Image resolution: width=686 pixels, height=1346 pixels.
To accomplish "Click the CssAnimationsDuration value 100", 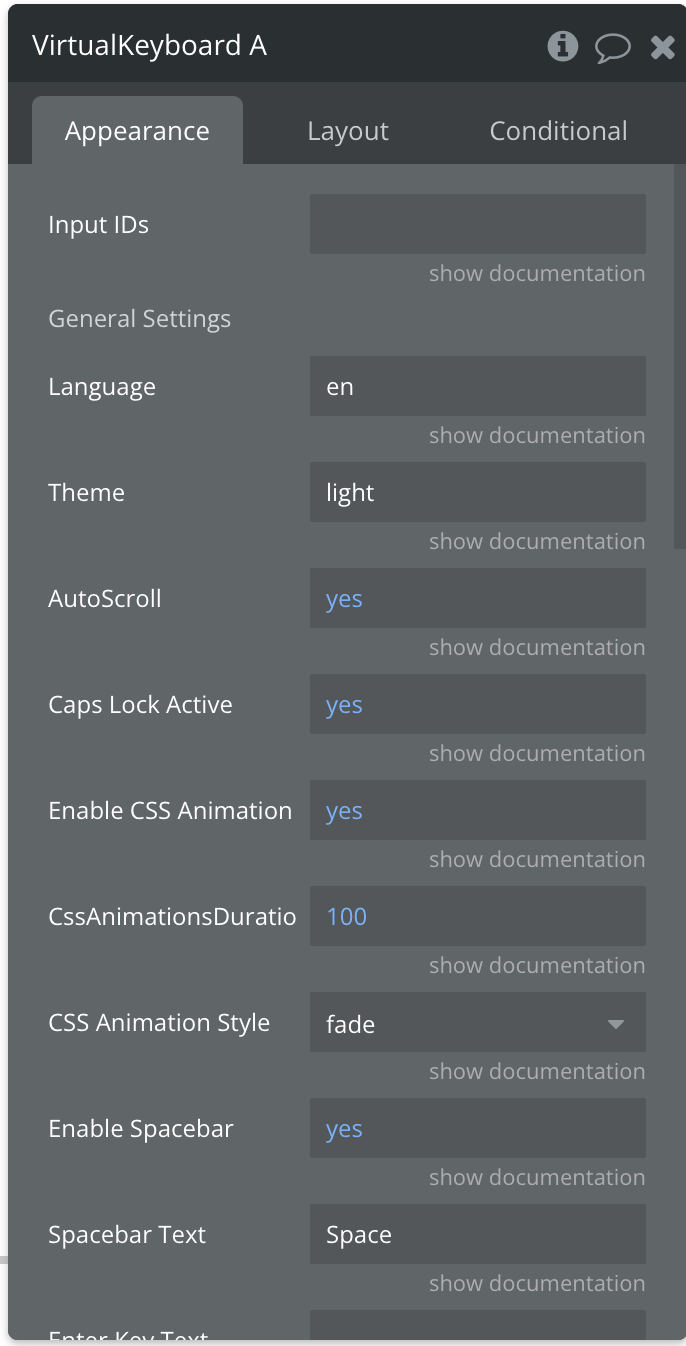I will click(x=477, y=917).
